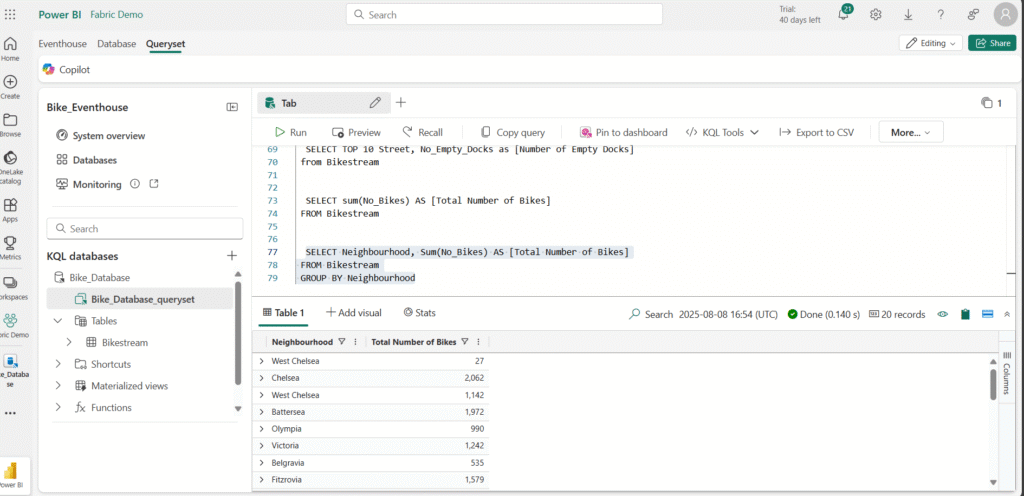Open Neighbourhood column filter icon
The height and width of the screenshot is (496, 1024).
click(x=342, y=341)
